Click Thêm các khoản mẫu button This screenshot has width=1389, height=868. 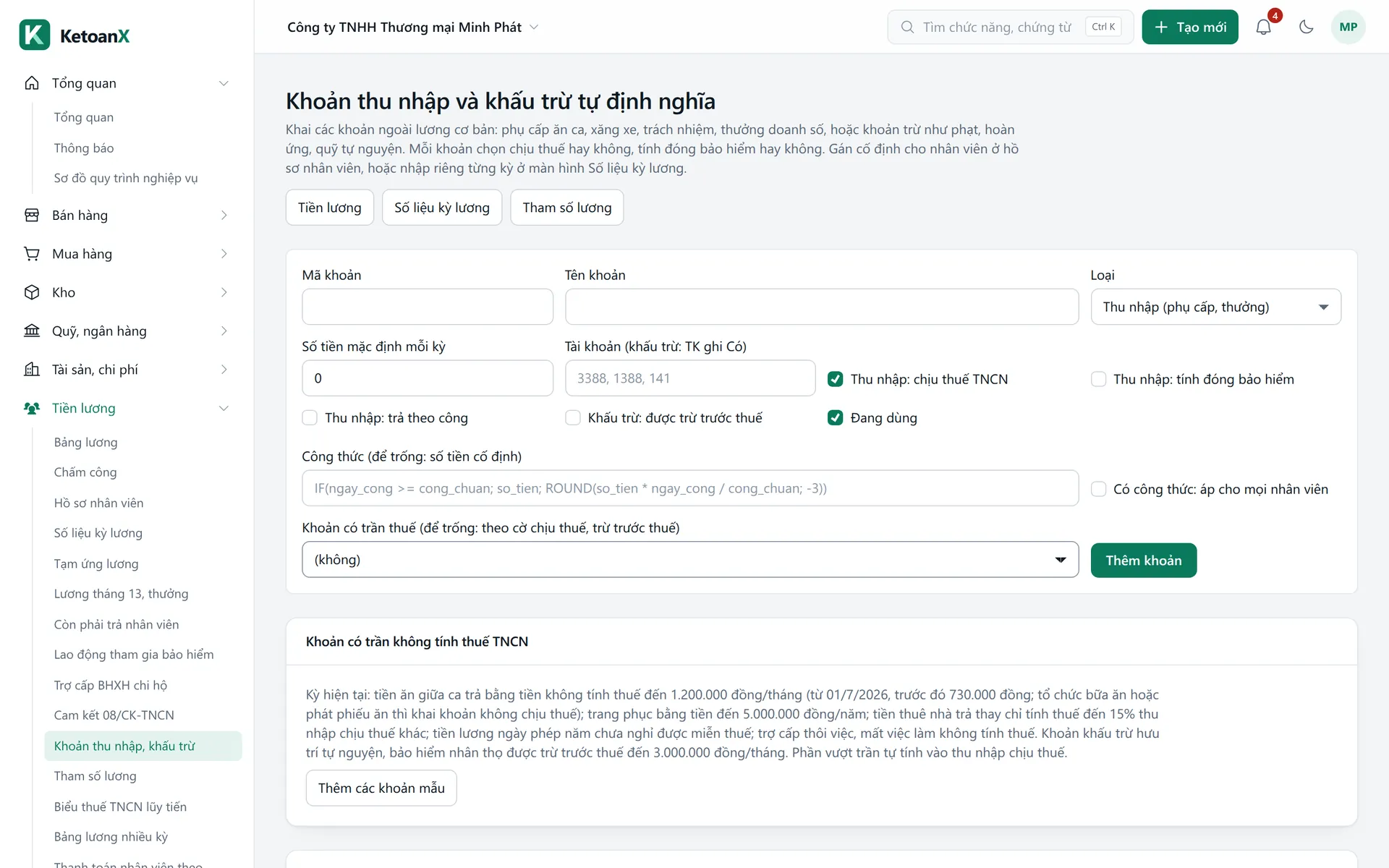(x=381, y=788)
